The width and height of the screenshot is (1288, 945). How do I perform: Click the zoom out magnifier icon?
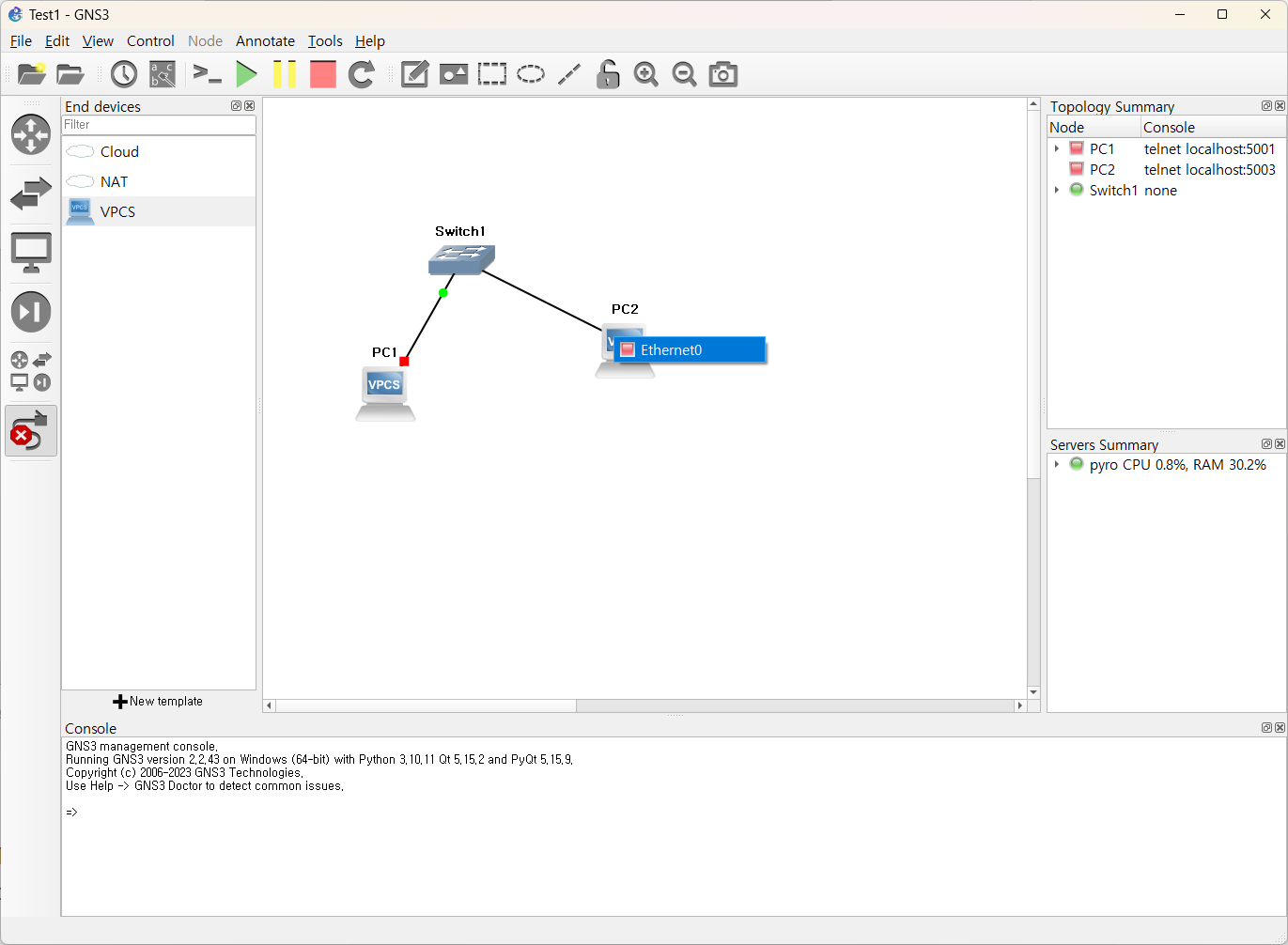(685, 74)
